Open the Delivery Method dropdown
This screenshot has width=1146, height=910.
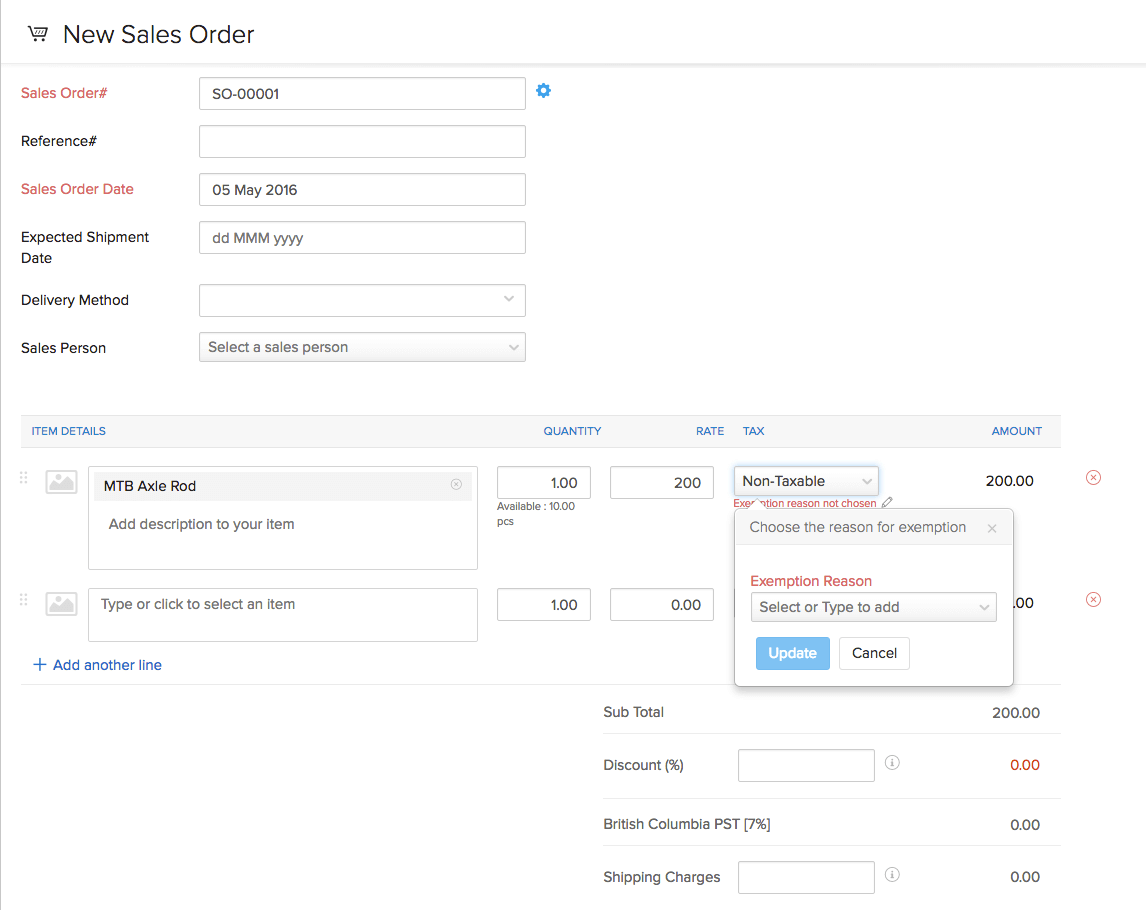pyautogui.click(x=362, y=300)
